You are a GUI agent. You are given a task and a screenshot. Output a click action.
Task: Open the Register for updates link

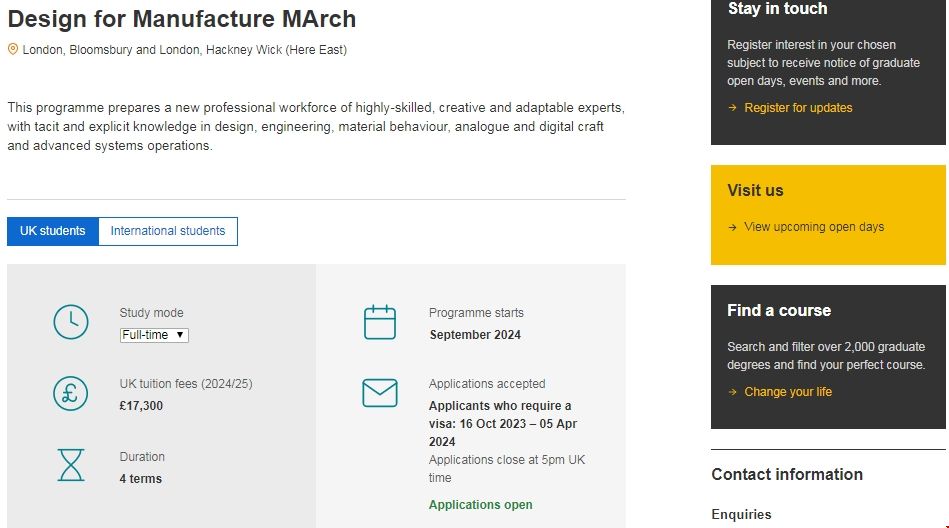798,108
